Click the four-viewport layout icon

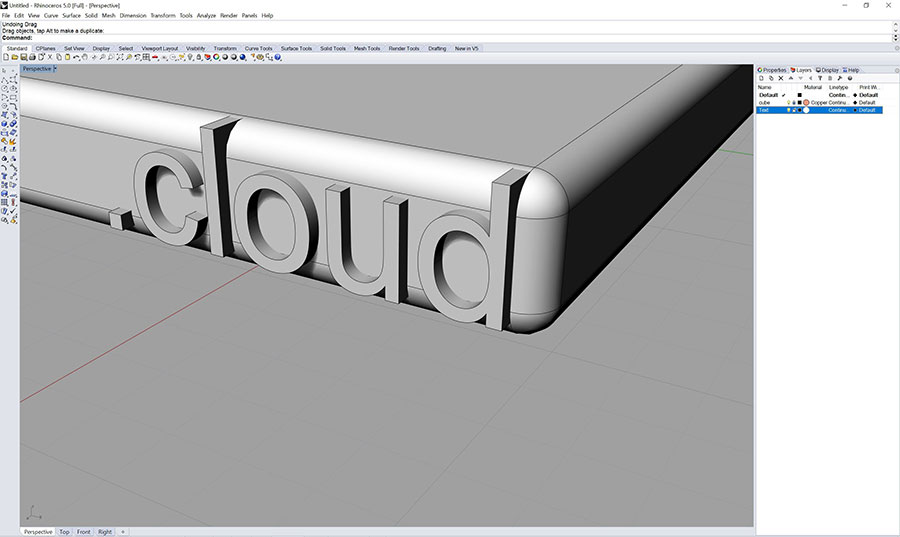coord(146,57)
